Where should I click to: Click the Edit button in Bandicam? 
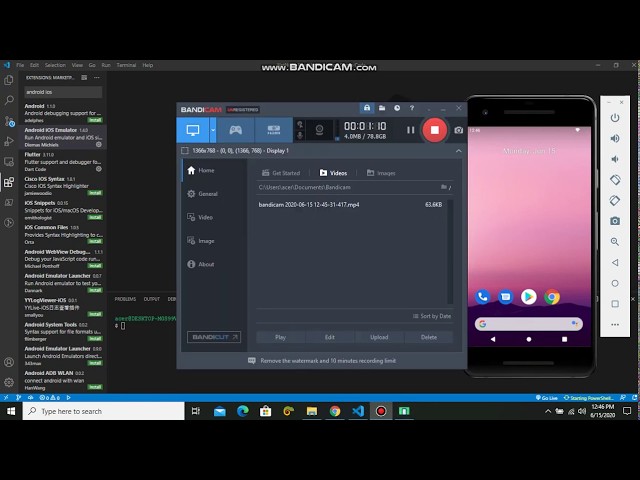click(x=330, y=337)
